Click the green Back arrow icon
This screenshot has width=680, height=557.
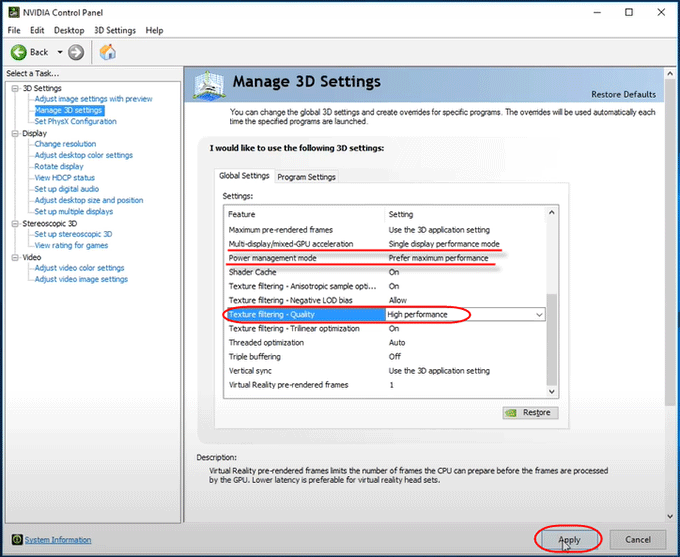tap(18, 52)
